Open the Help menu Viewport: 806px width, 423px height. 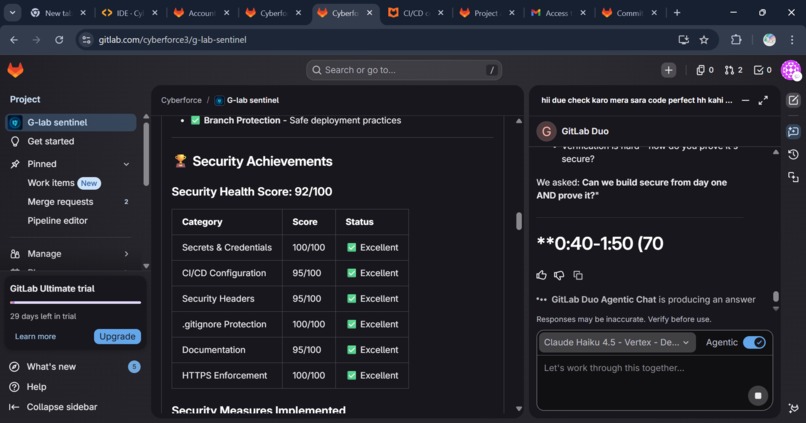36,387
